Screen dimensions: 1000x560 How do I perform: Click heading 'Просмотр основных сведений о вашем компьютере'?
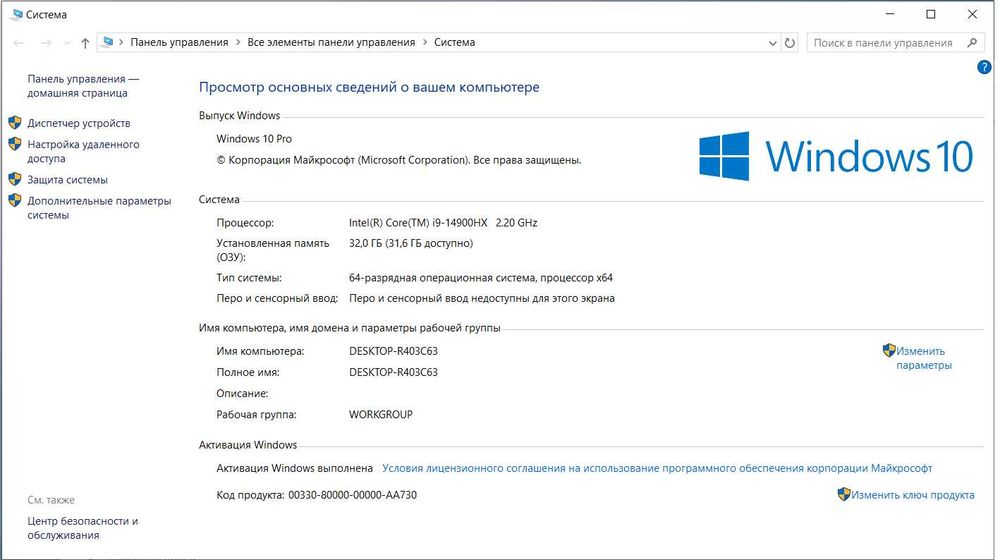369,87
